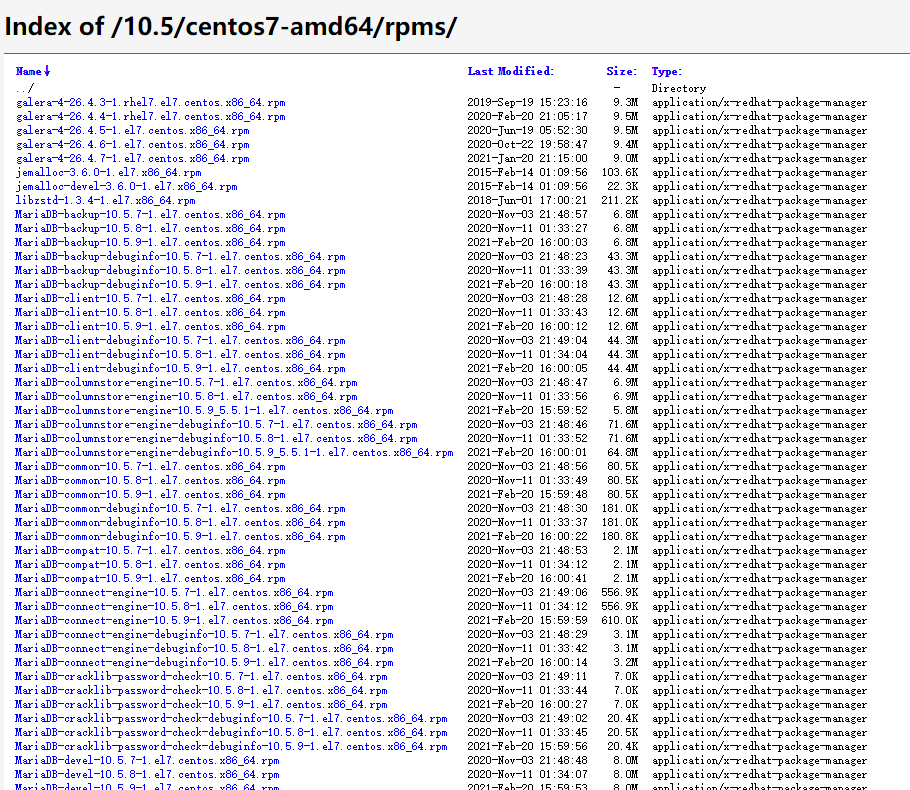The width and height of the screenshot is (910, 790).
Task: Open MariaDB-backup-10.5.7-1 rpm link
Action: (150, 215)
